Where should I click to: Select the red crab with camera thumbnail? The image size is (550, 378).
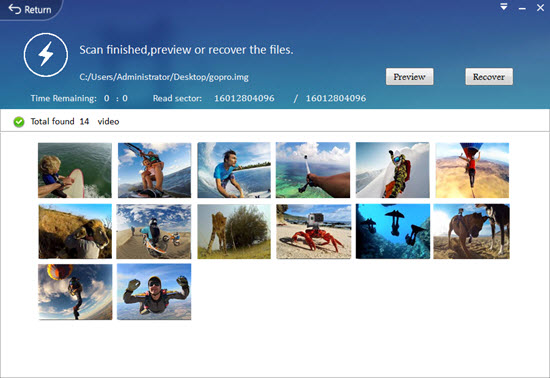coord(314,231)
